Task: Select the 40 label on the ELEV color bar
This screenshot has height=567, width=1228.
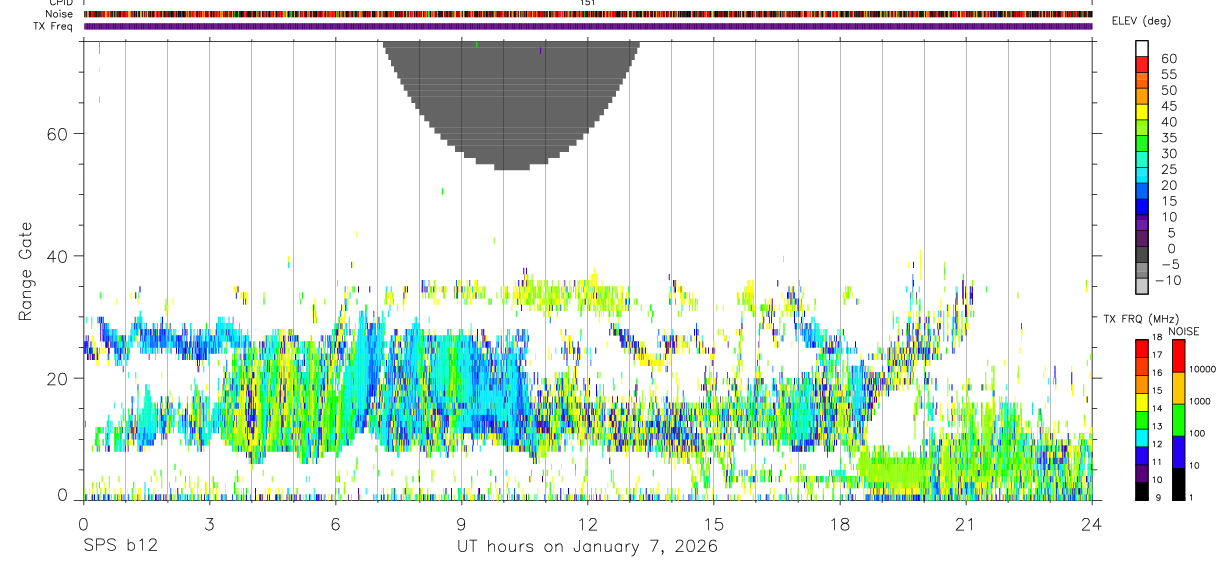Action: 1168,122
